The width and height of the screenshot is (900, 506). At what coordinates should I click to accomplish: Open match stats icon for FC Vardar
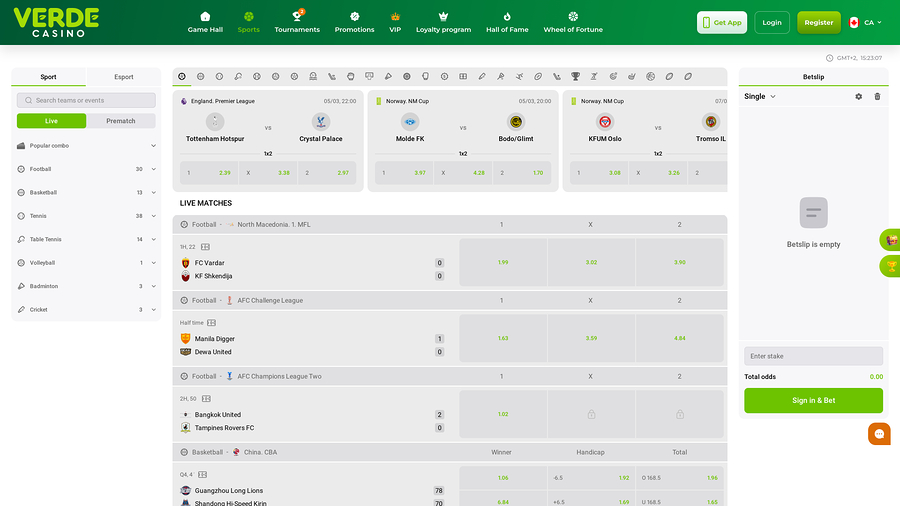pos(205,247)
